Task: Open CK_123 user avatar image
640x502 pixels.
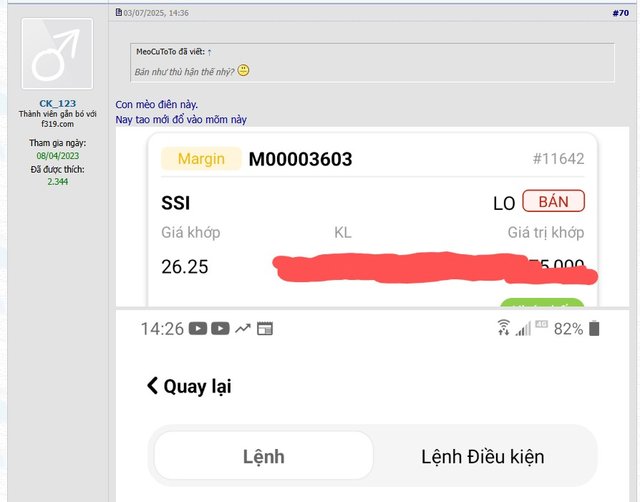Action: pyautogui.click(x=57, y=53)
